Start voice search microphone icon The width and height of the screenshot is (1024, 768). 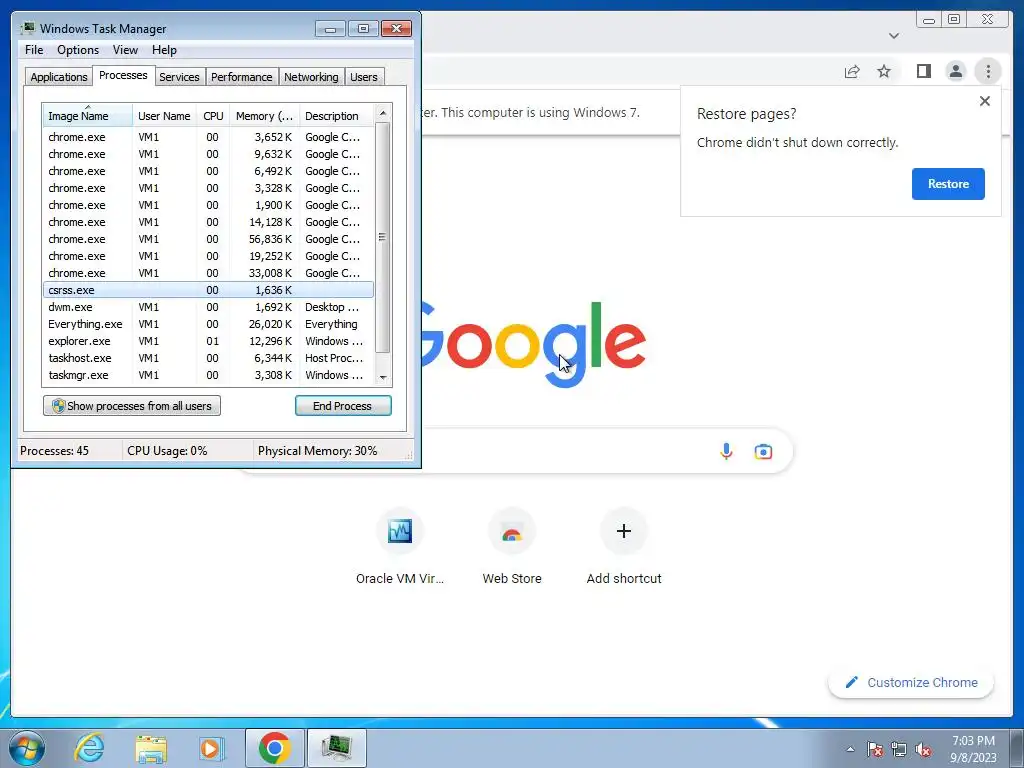pos(726,451)
